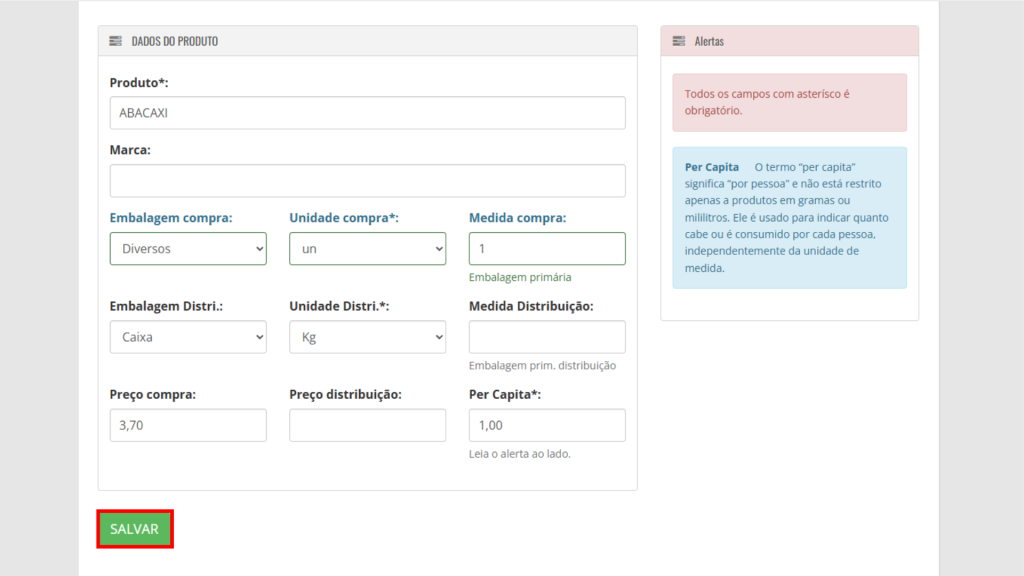Click the red mandatory fields alert box
The height and width of the screenshot is (576, 1024).
click(790, 103)
